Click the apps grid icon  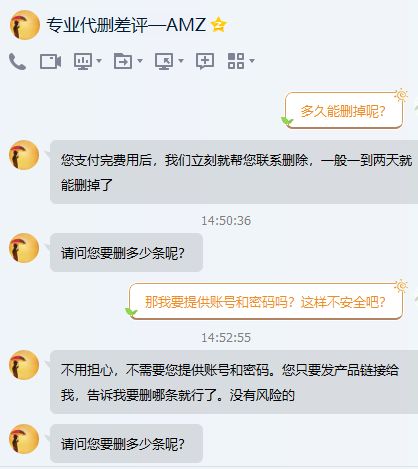click(x=236, y=61)
